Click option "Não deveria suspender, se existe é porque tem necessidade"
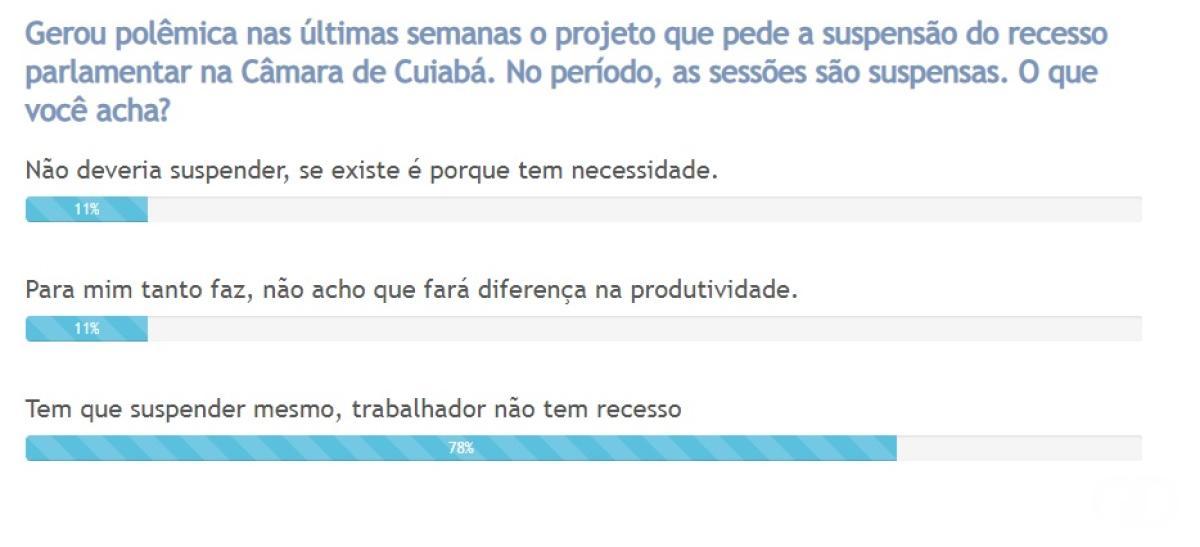 pyautogui.click(x=372, y=171)
